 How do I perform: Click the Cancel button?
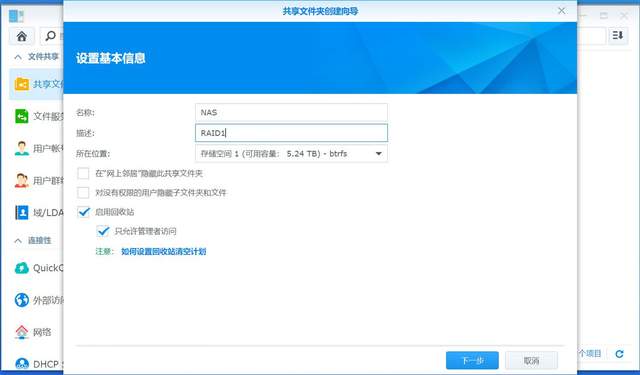pyautogui.click(x=531, y=360)
